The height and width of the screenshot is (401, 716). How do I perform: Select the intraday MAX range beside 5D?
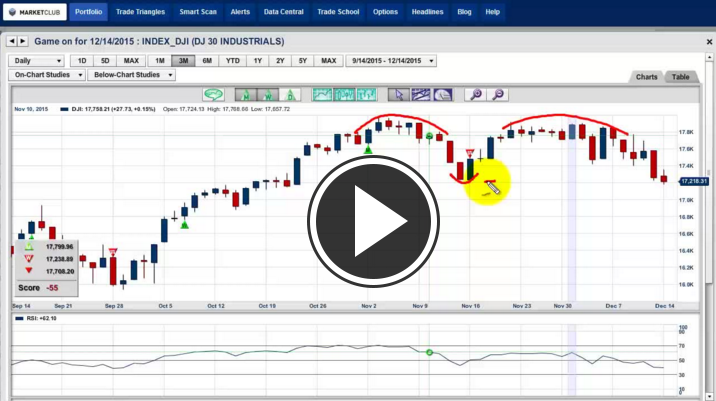tap(131, 61)
